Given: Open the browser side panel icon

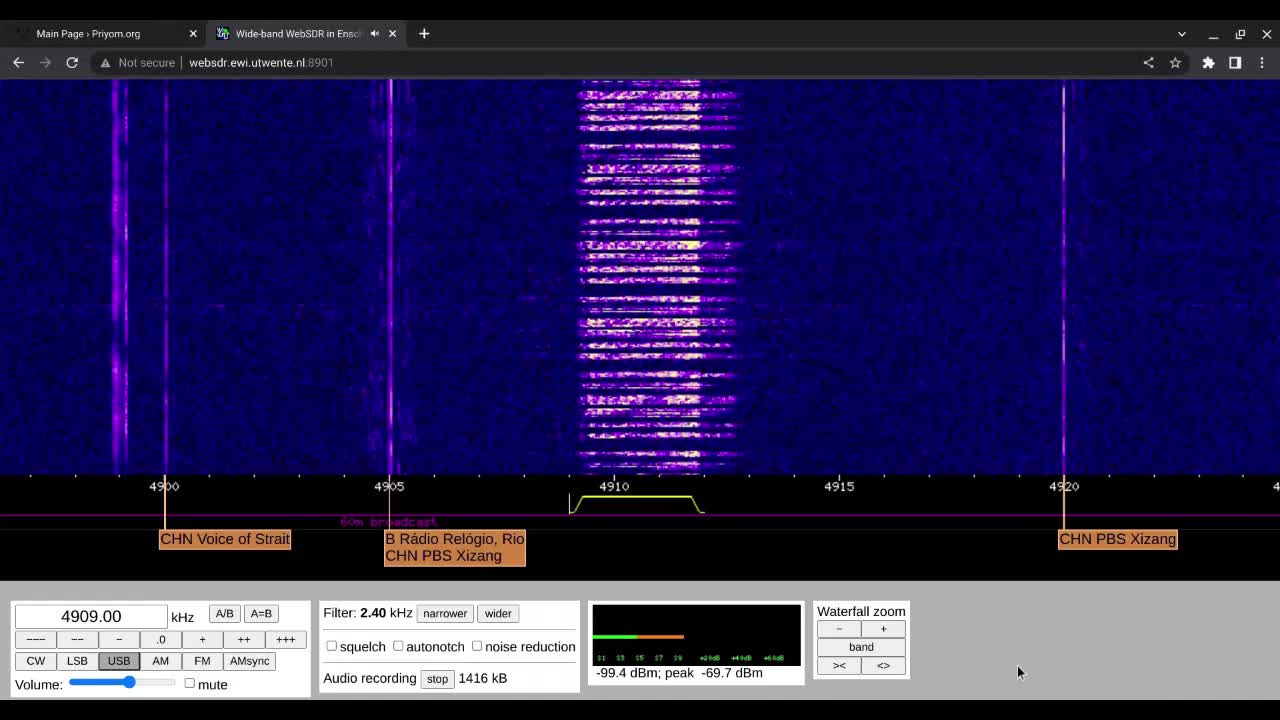Looking at the screenshot, I should click(x=1235, y=62).
